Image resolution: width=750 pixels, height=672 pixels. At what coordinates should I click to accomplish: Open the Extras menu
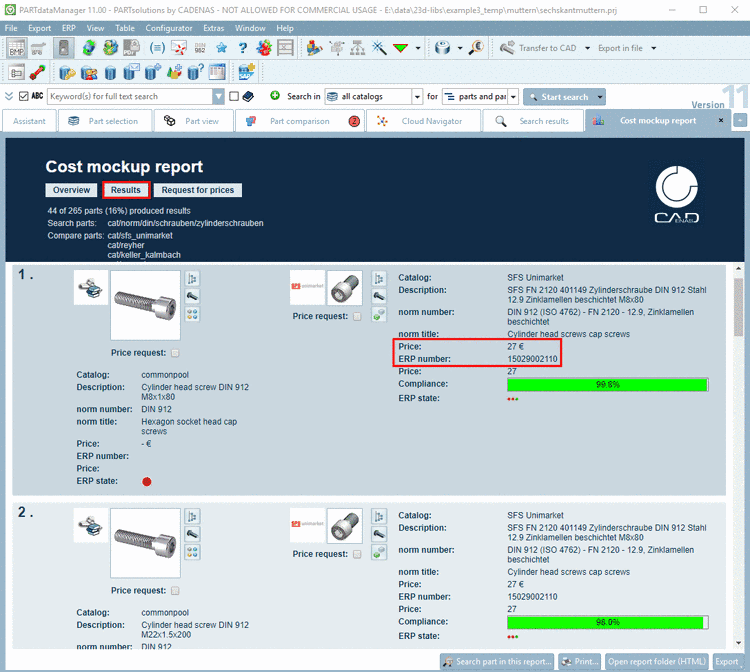[x=213, y=28]
